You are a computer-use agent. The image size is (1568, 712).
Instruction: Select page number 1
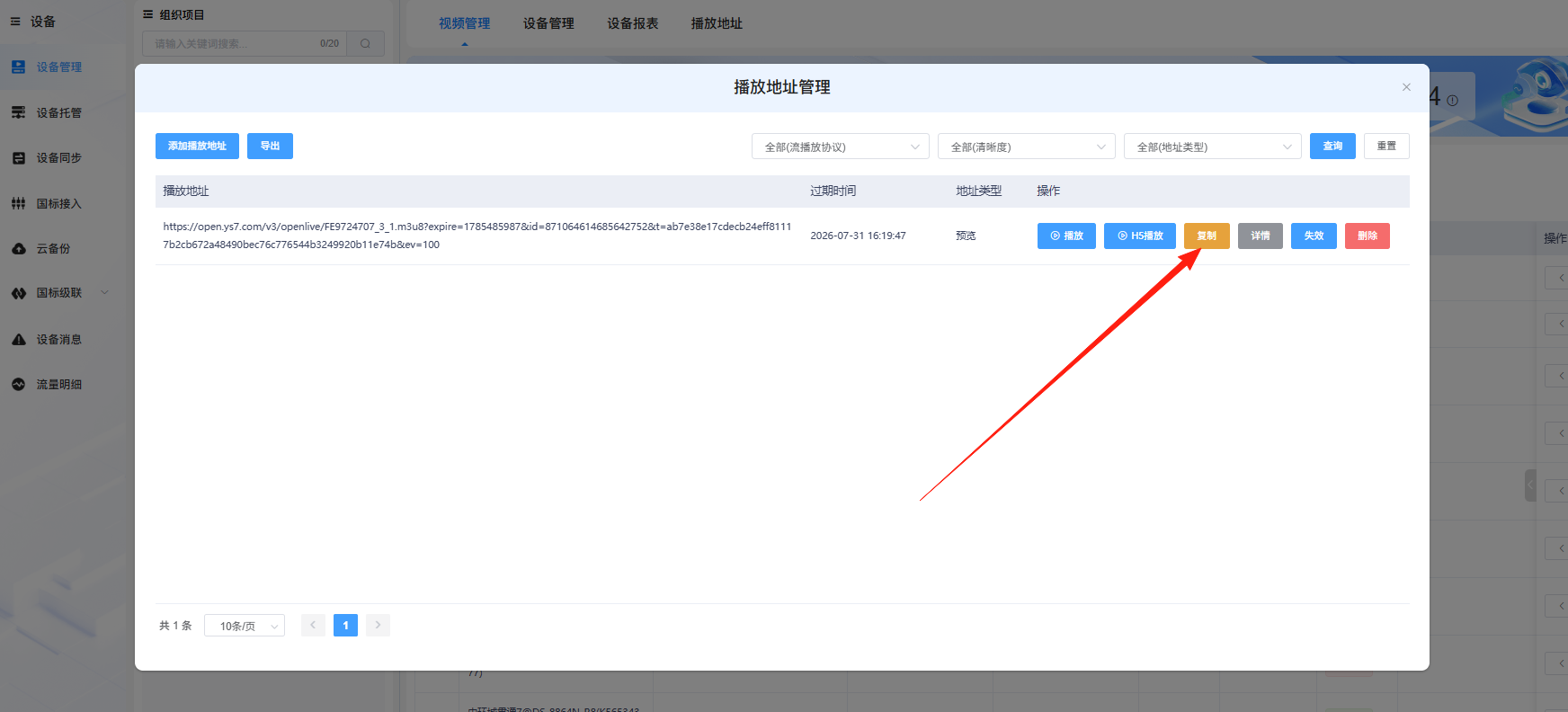point(345,626)
